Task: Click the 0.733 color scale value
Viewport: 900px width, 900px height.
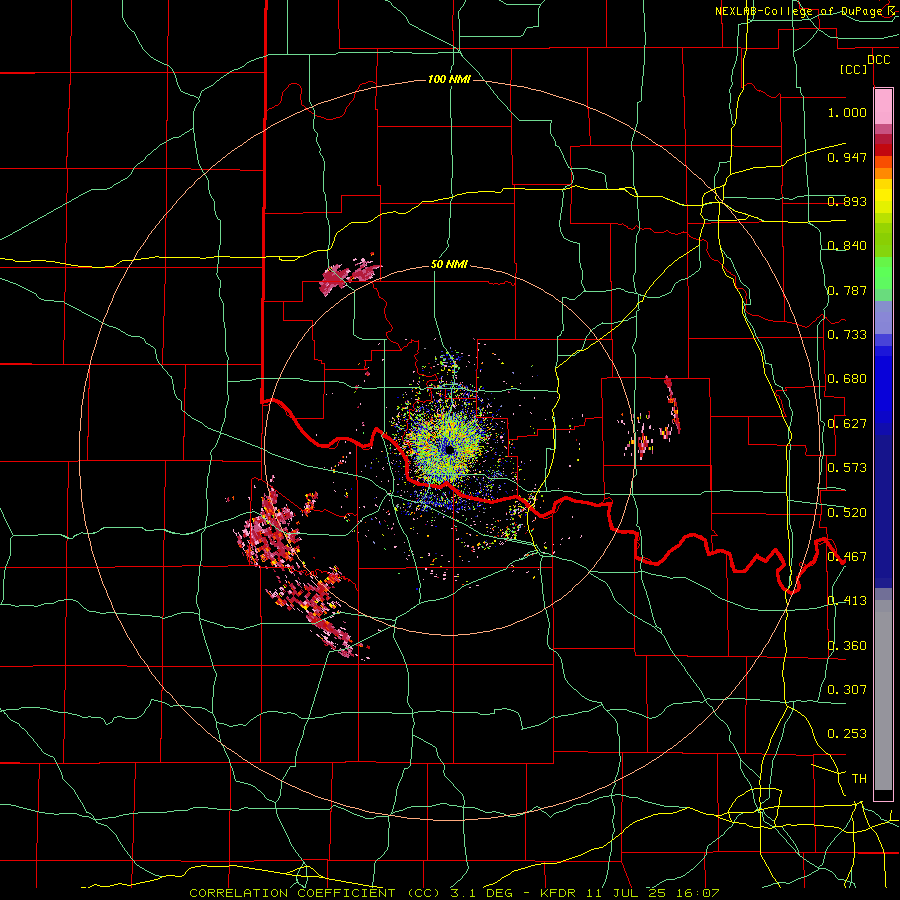Action: (847, 335)
